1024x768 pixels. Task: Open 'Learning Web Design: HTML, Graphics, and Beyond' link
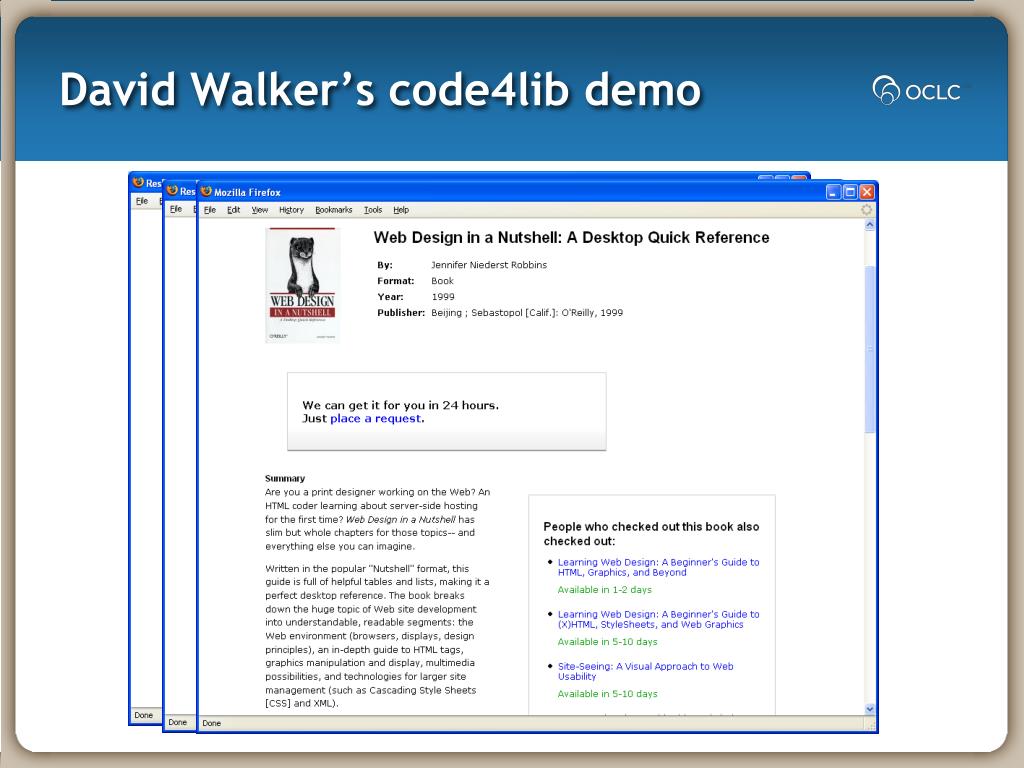click(x=658, y=567)
